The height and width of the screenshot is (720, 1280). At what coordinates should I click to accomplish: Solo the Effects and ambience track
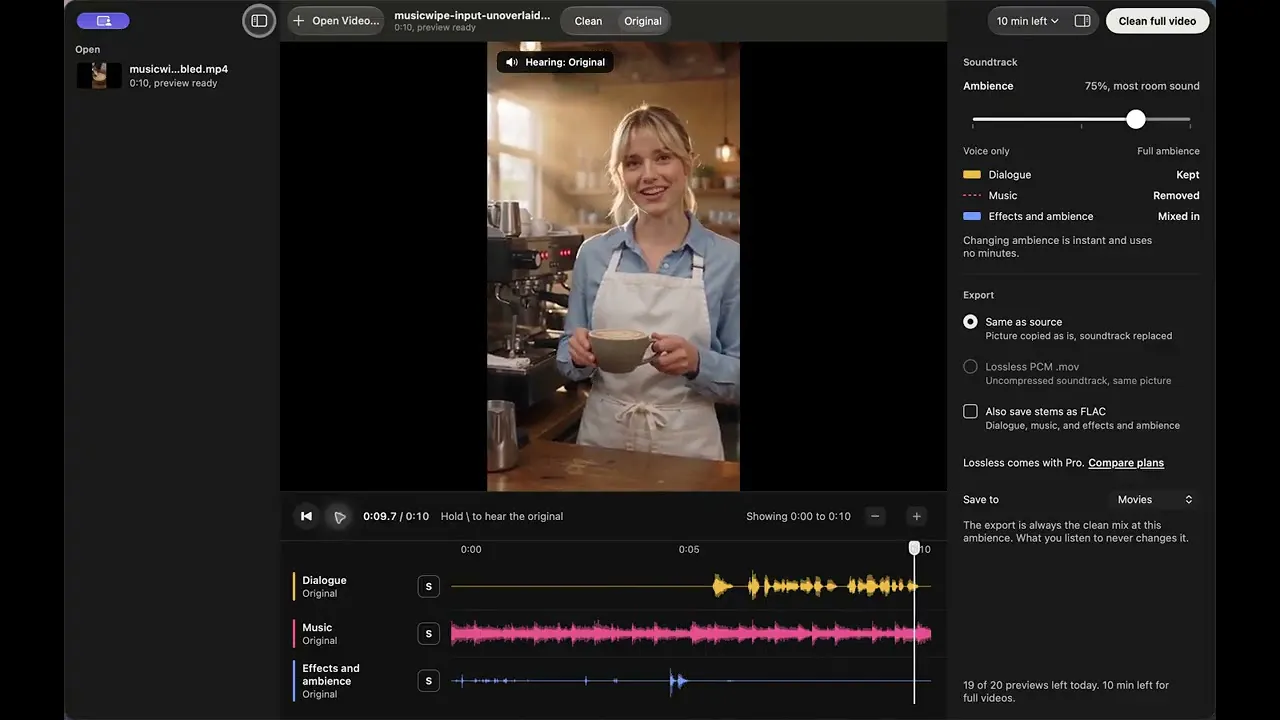click(428, 681)
